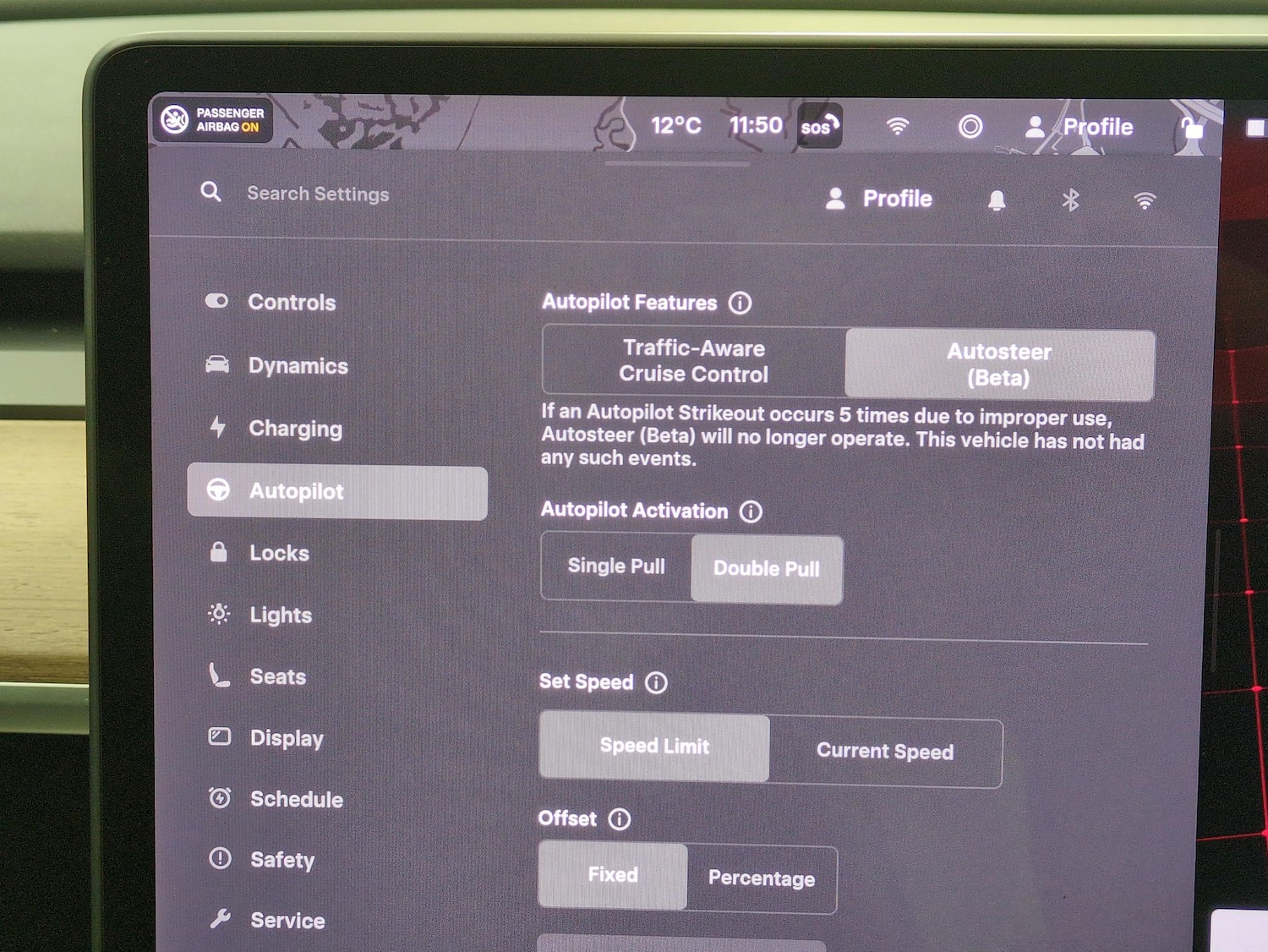Select Traffic-Aware Cruise Control mode
The image size is (1268, 952).
point(693,362)
